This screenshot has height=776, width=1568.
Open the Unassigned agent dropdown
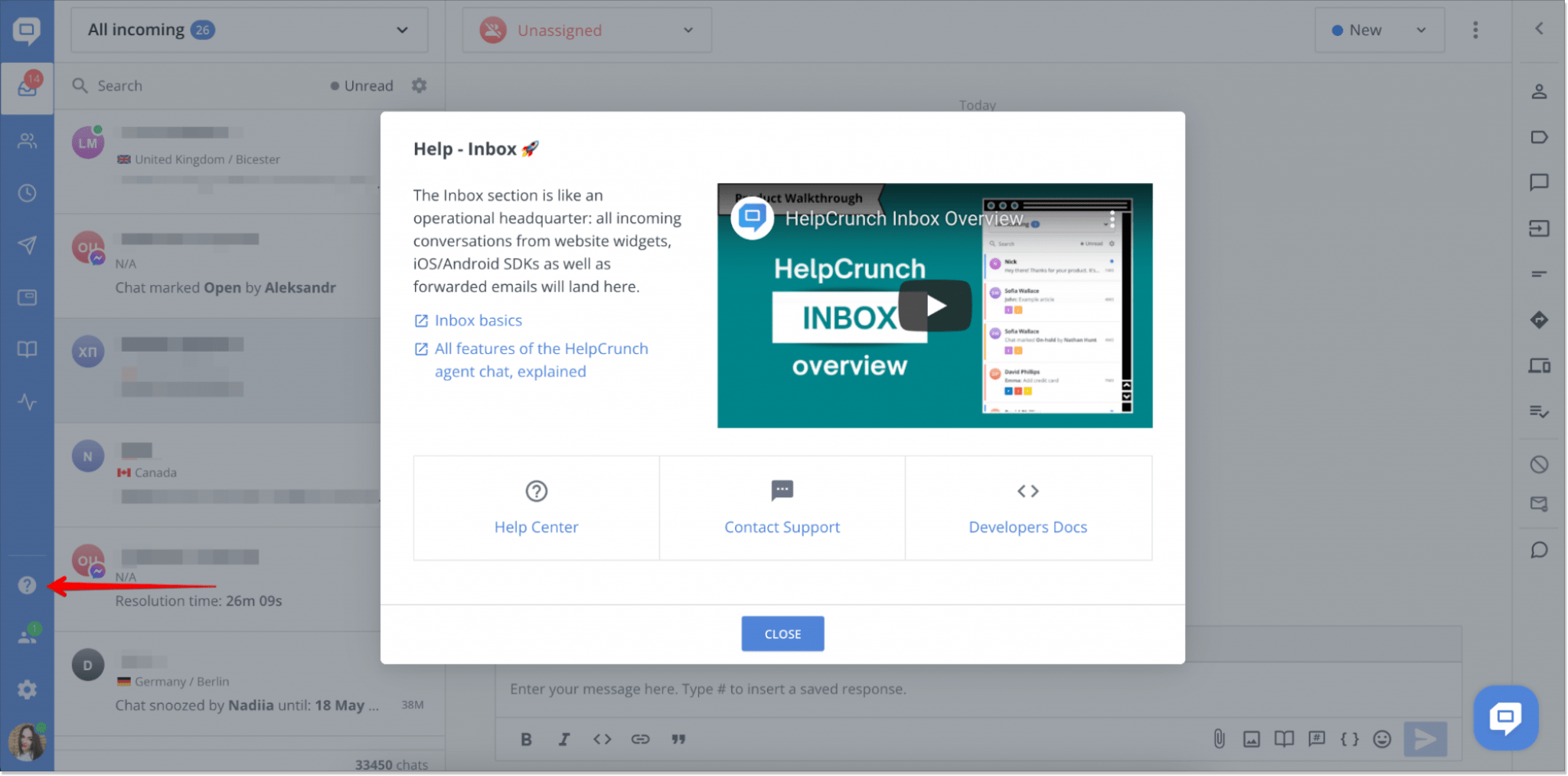coord(586,30)
